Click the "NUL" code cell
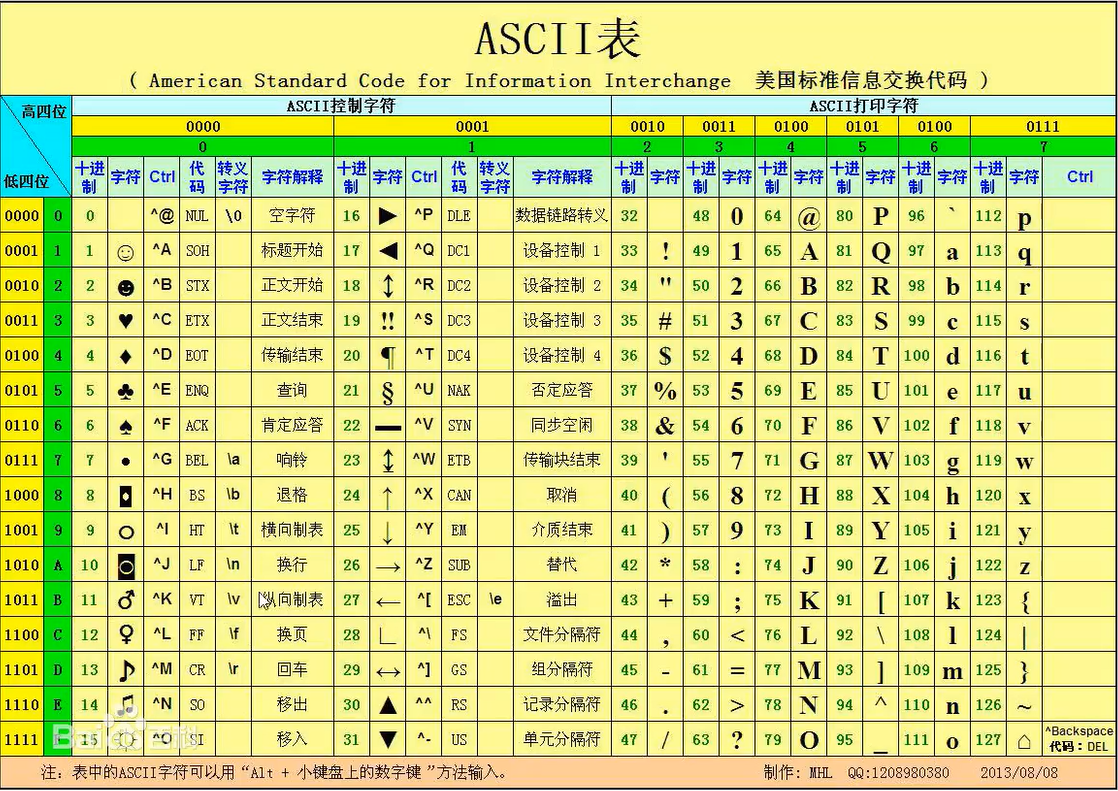This screenshot has width=1118, height=791. (x=197, y=215)
